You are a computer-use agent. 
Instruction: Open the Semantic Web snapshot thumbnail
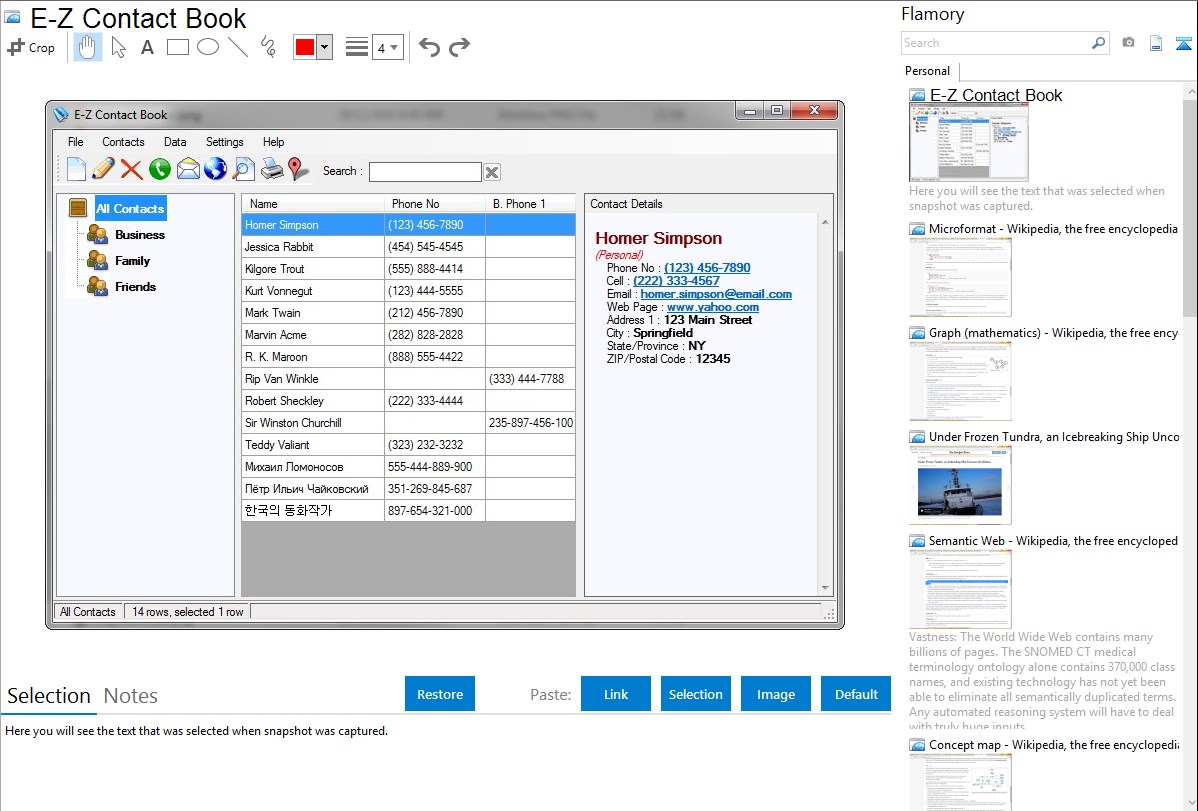960,589
